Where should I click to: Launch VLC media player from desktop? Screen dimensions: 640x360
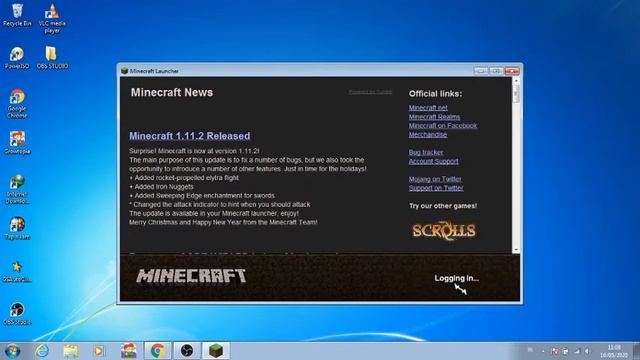pyautogui.click(x=52, y=18)
